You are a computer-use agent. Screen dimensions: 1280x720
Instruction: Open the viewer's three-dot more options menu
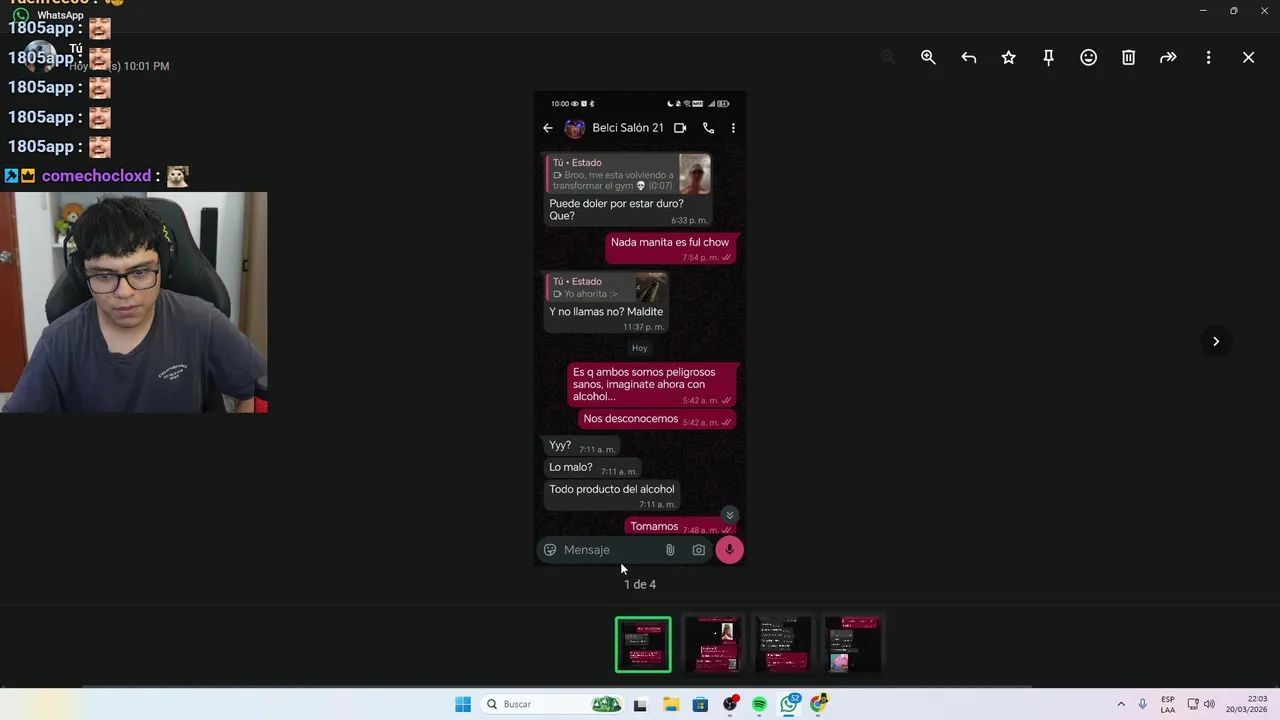[1208, 58]
